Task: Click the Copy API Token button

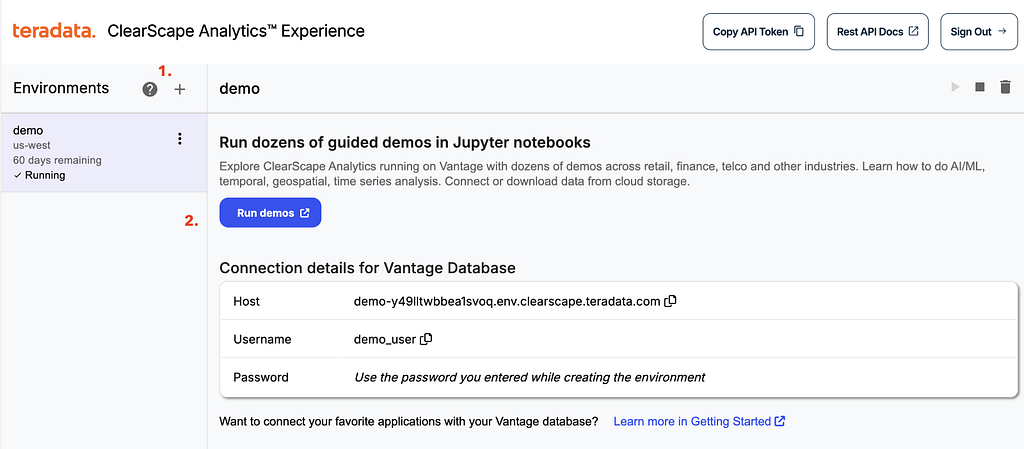Action: [758, 31]
